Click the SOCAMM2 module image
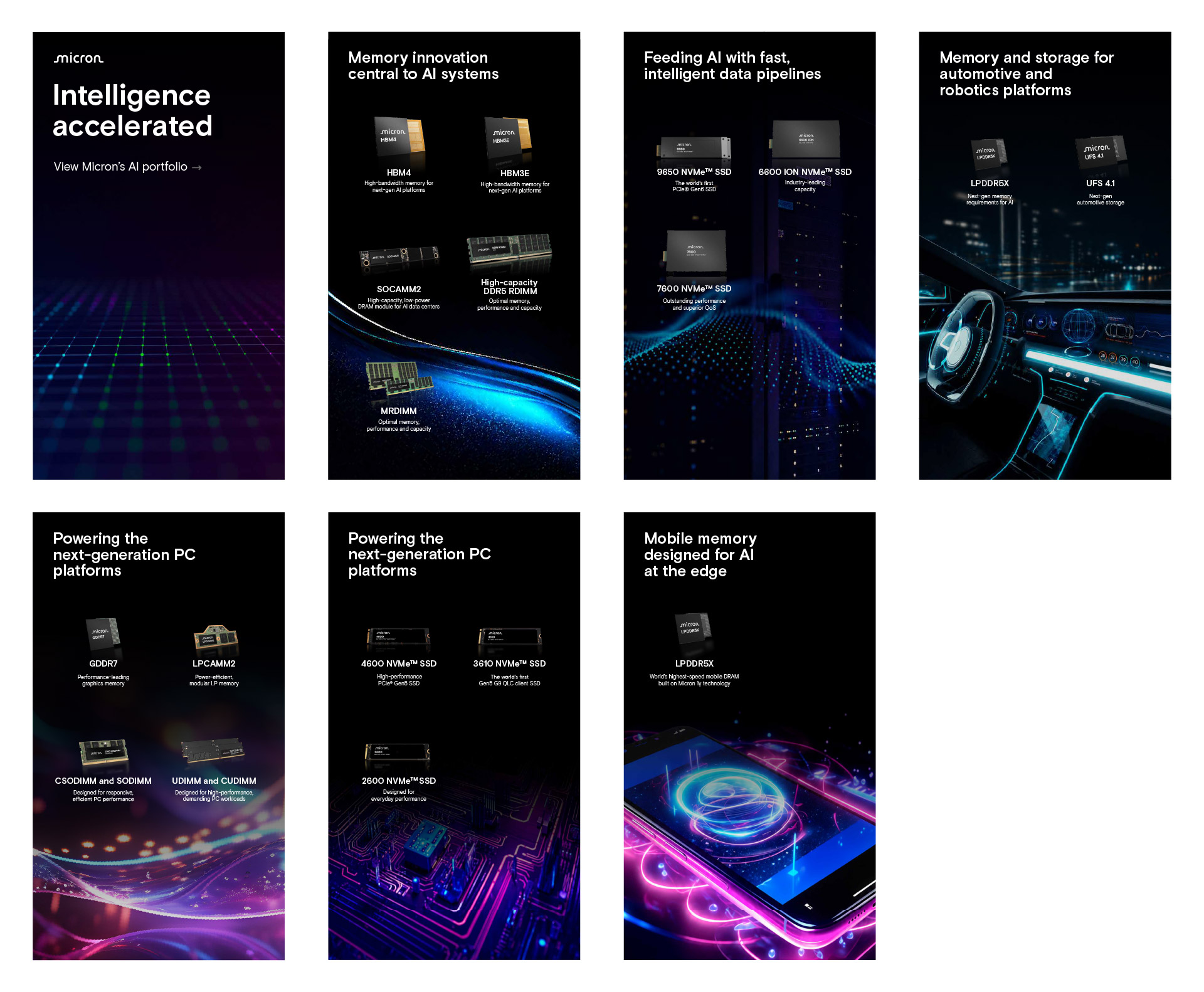This screenshot has width=1204, height=992. click(x=399, y=258)
